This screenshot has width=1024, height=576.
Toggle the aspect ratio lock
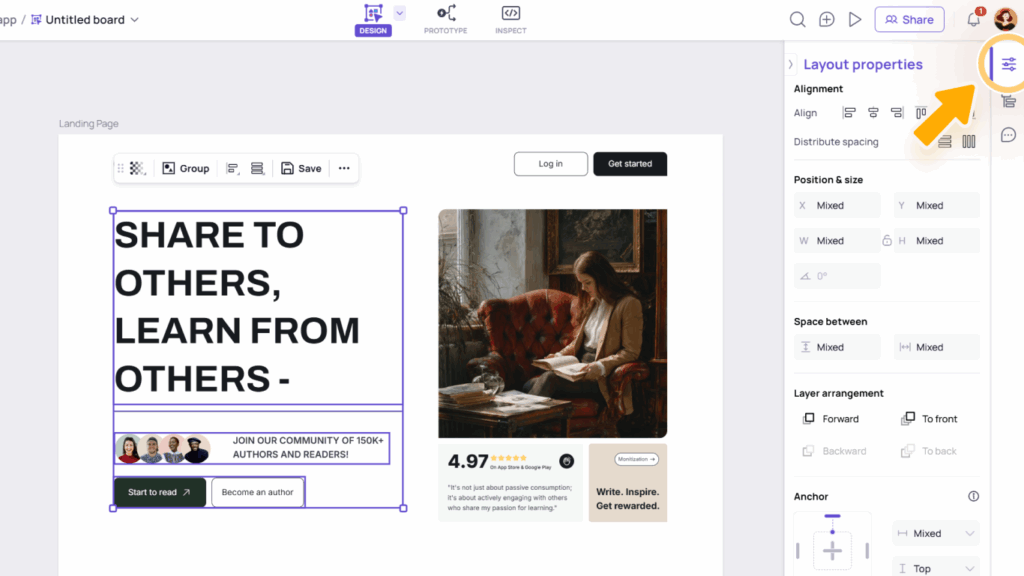887,241
